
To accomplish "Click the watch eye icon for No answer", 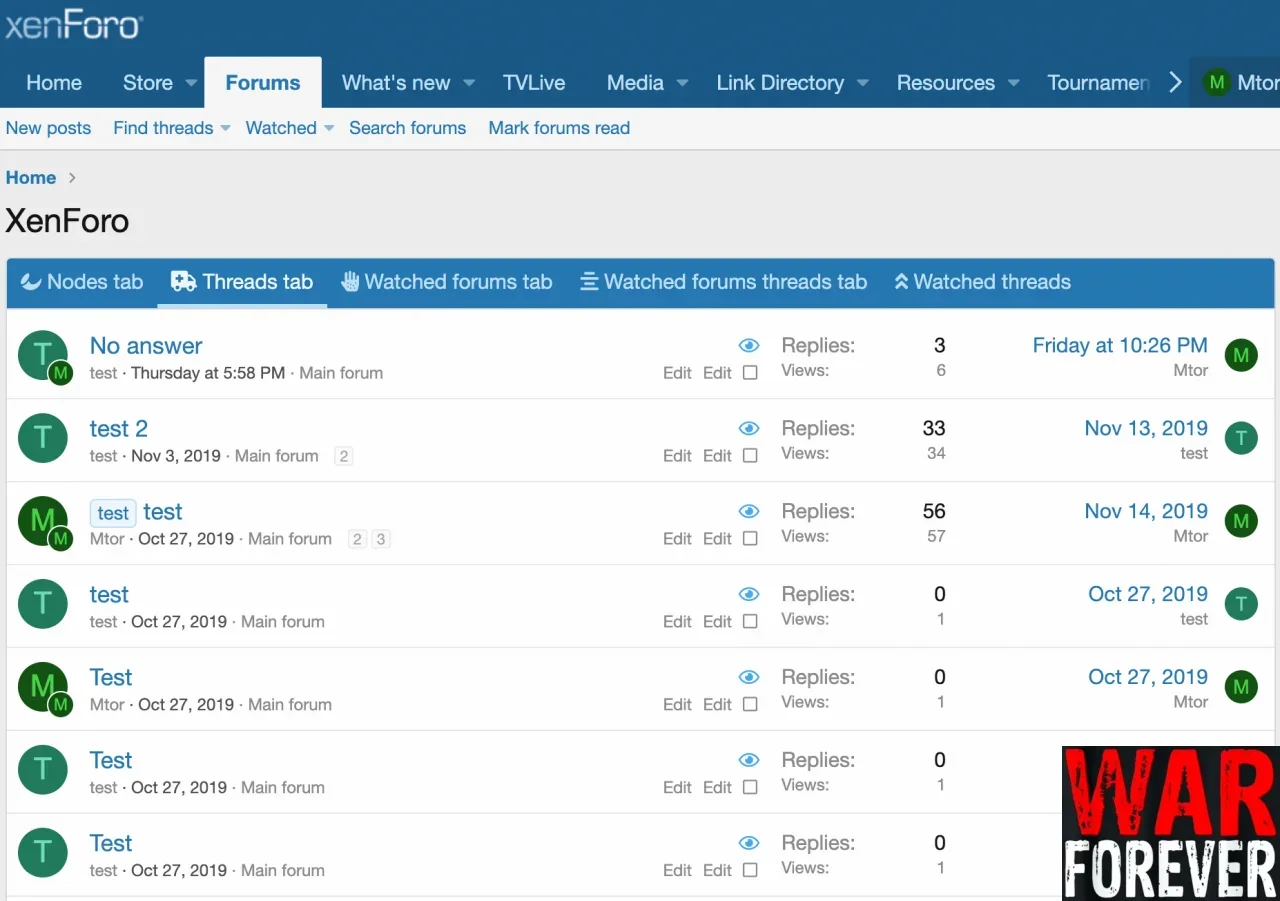I will [749, 346].
